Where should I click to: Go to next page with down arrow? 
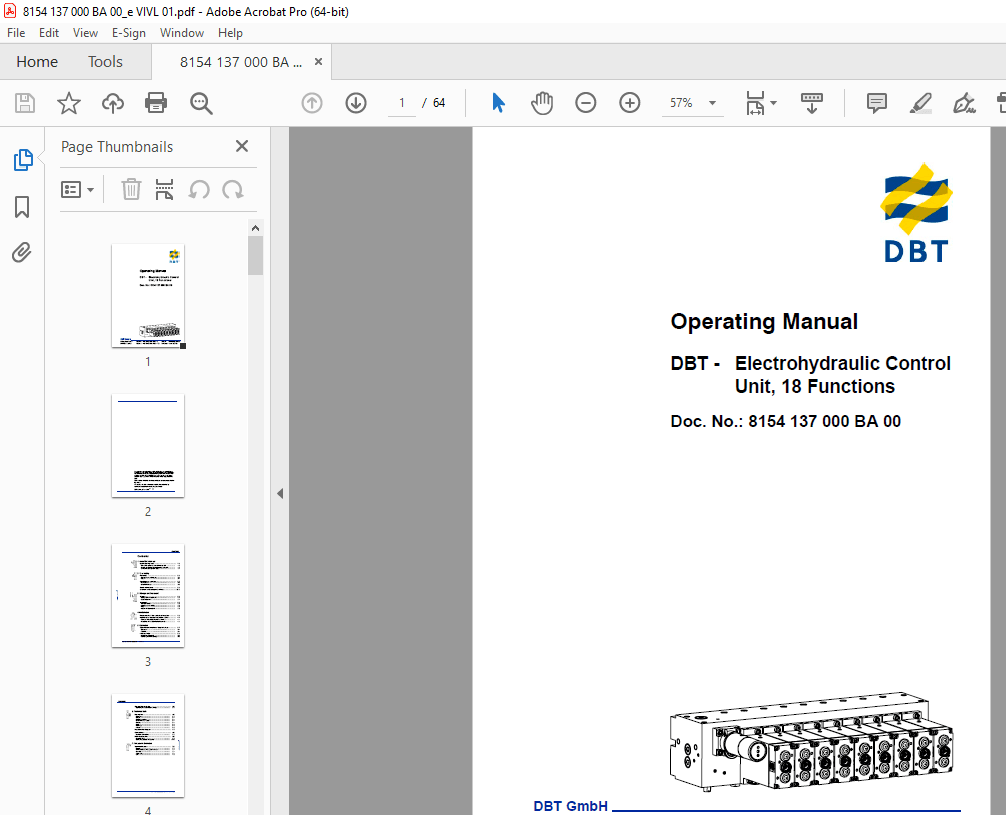coord(355,103)
